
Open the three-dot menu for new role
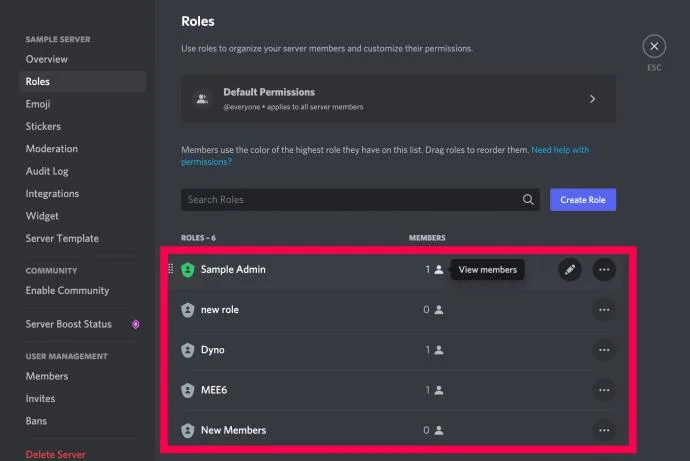coord(604,310)
